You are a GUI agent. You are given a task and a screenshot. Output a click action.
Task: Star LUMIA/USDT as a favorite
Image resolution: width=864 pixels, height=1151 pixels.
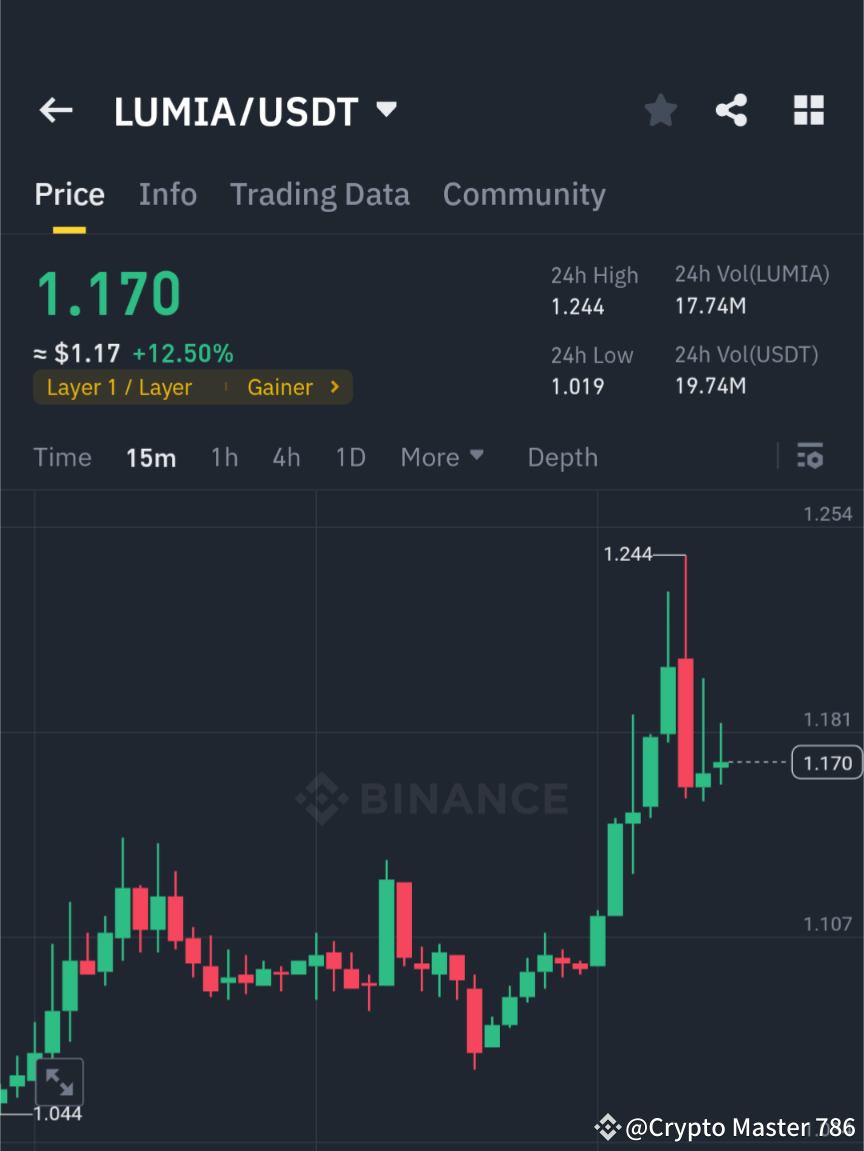point(660,110)
